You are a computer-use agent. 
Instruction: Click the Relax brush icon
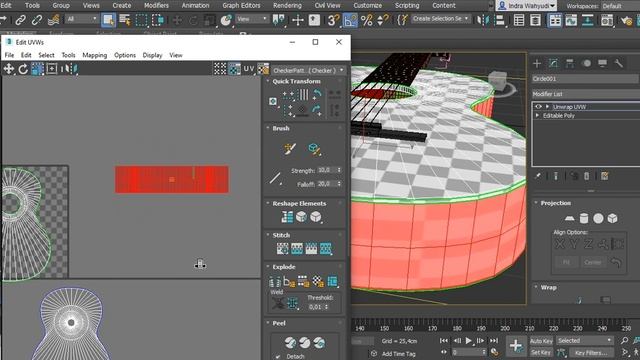pos(314,149)
